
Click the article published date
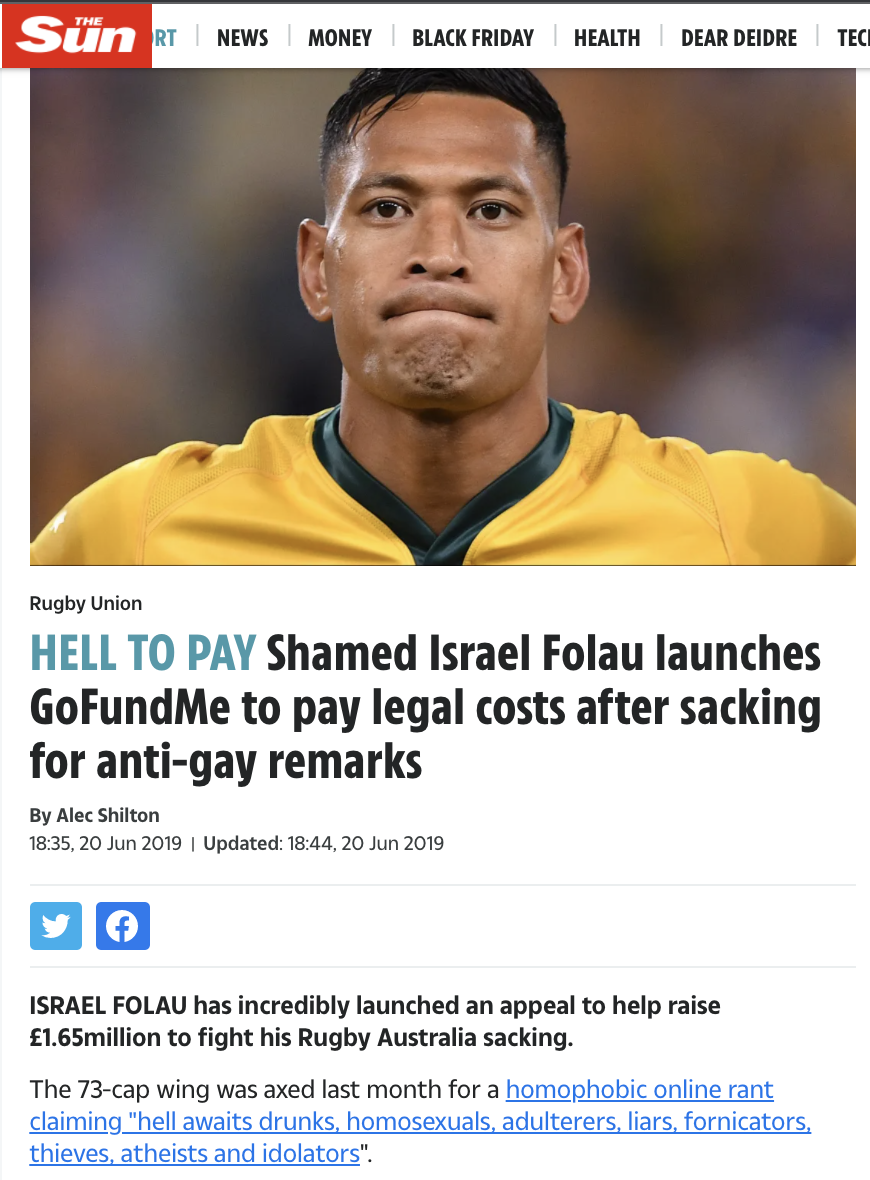click(x=105, y=844)
